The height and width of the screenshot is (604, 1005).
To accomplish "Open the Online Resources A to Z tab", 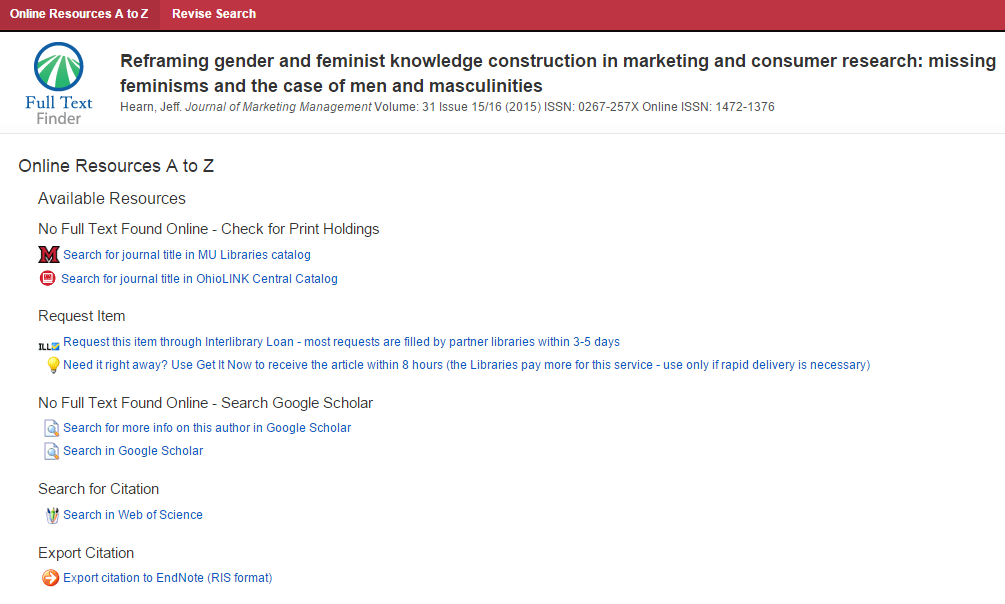I will (79, 14).
